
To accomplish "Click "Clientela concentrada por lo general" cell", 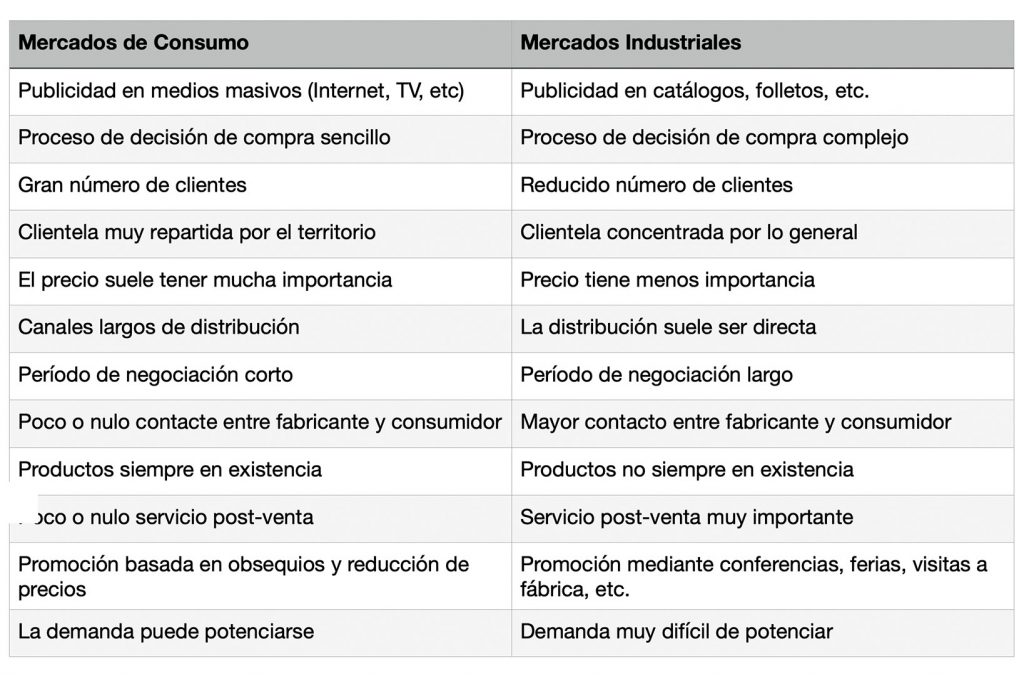I will (689, 233).
